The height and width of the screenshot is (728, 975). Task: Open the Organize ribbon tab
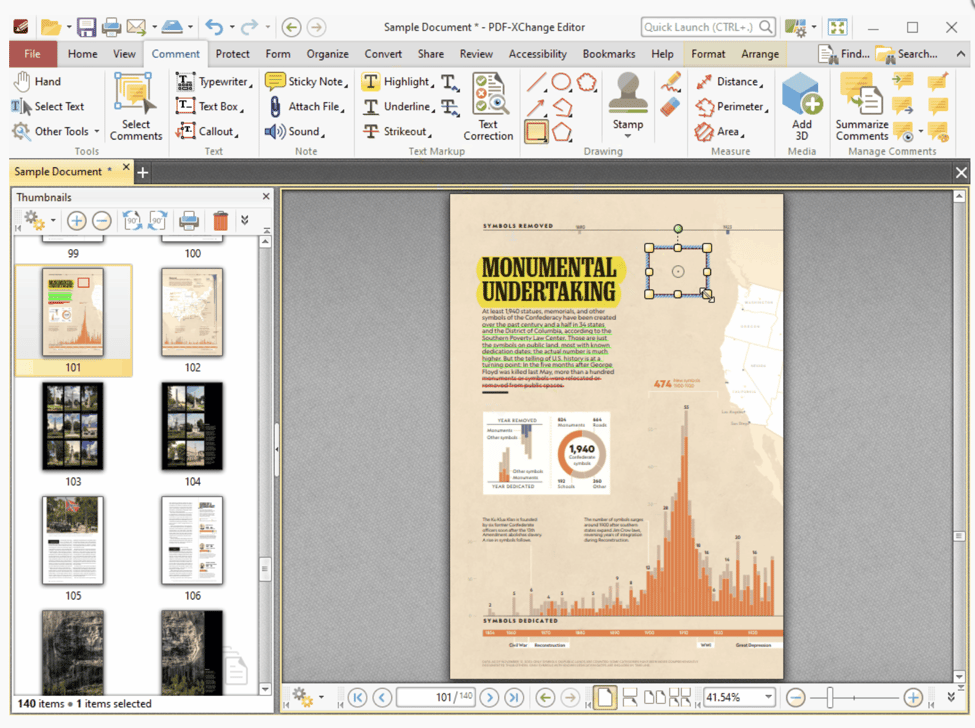(x=327, y=54)
